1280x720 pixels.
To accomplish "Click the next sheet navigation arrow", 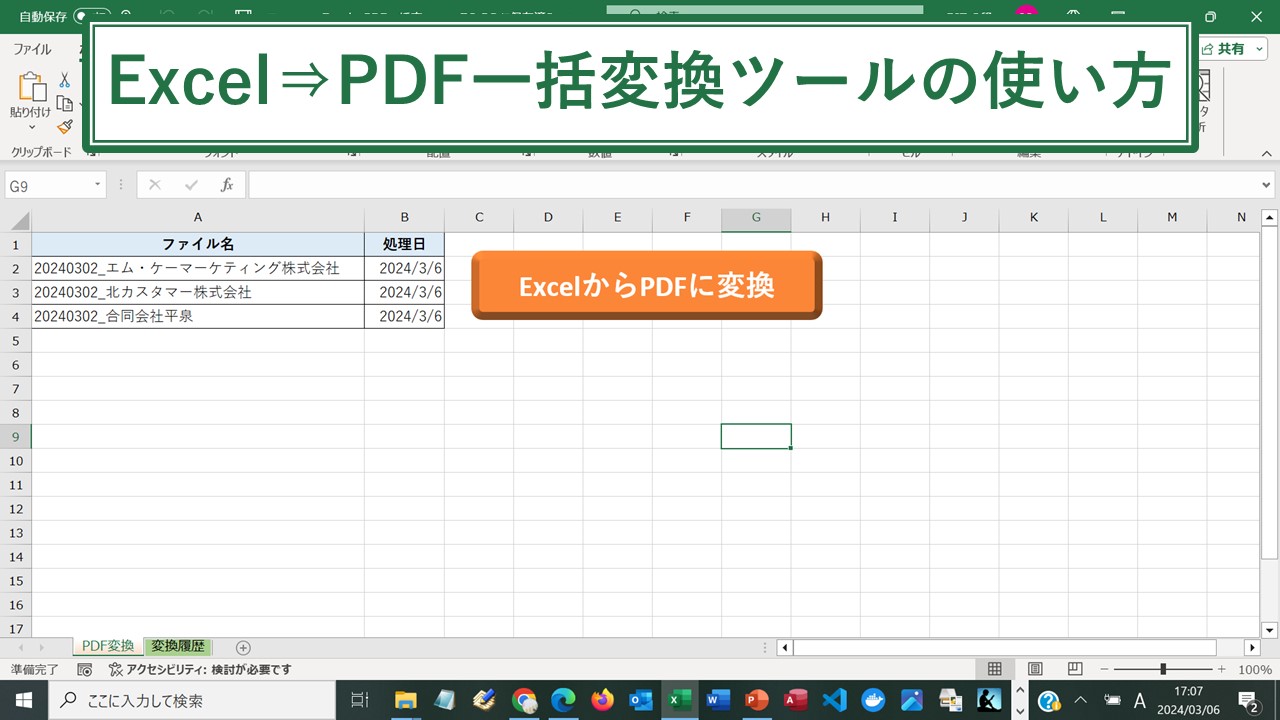I will point(41,648).
